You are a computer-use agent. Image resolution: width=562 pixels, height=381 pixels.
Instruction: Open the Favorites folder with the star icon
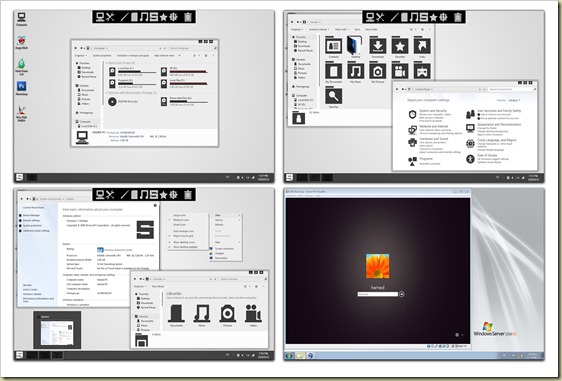pyautogui.click(x=400, y=47)
